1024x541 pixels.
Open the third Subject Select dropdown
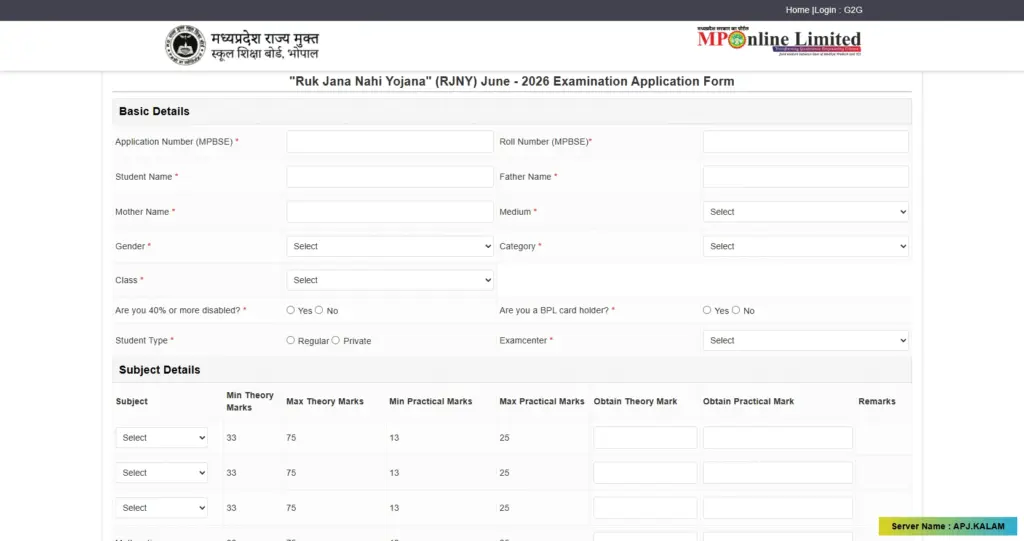point(161,508)
